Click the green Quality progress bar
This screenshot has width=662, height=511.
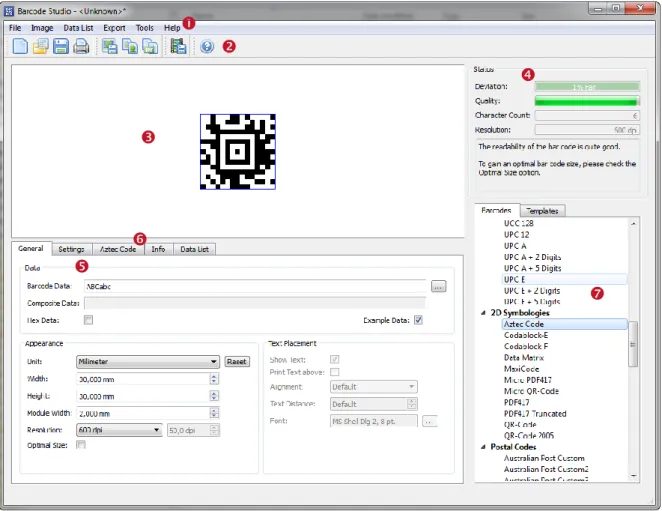587,101
